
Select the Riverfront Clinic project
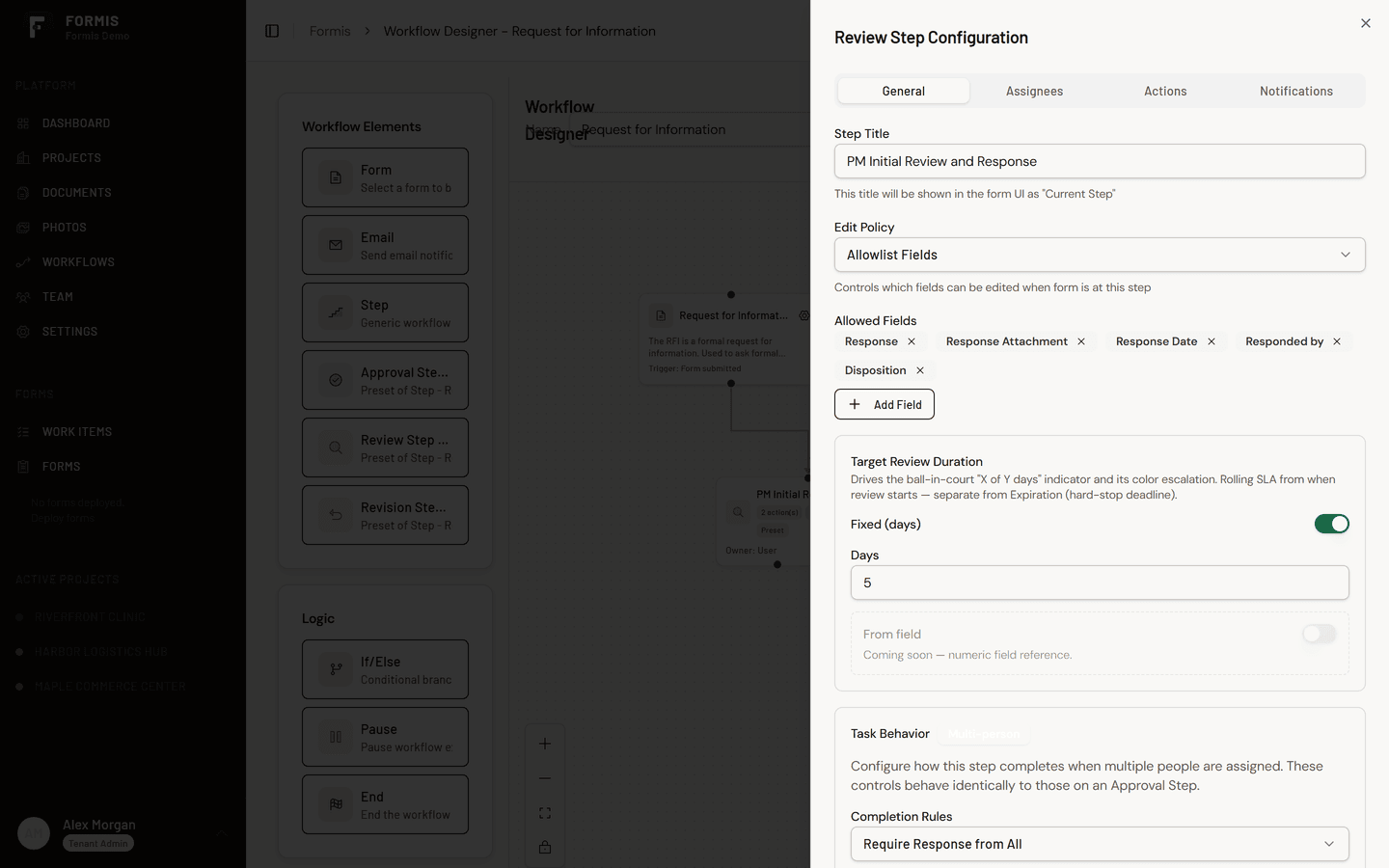click(x=90, y=617)
